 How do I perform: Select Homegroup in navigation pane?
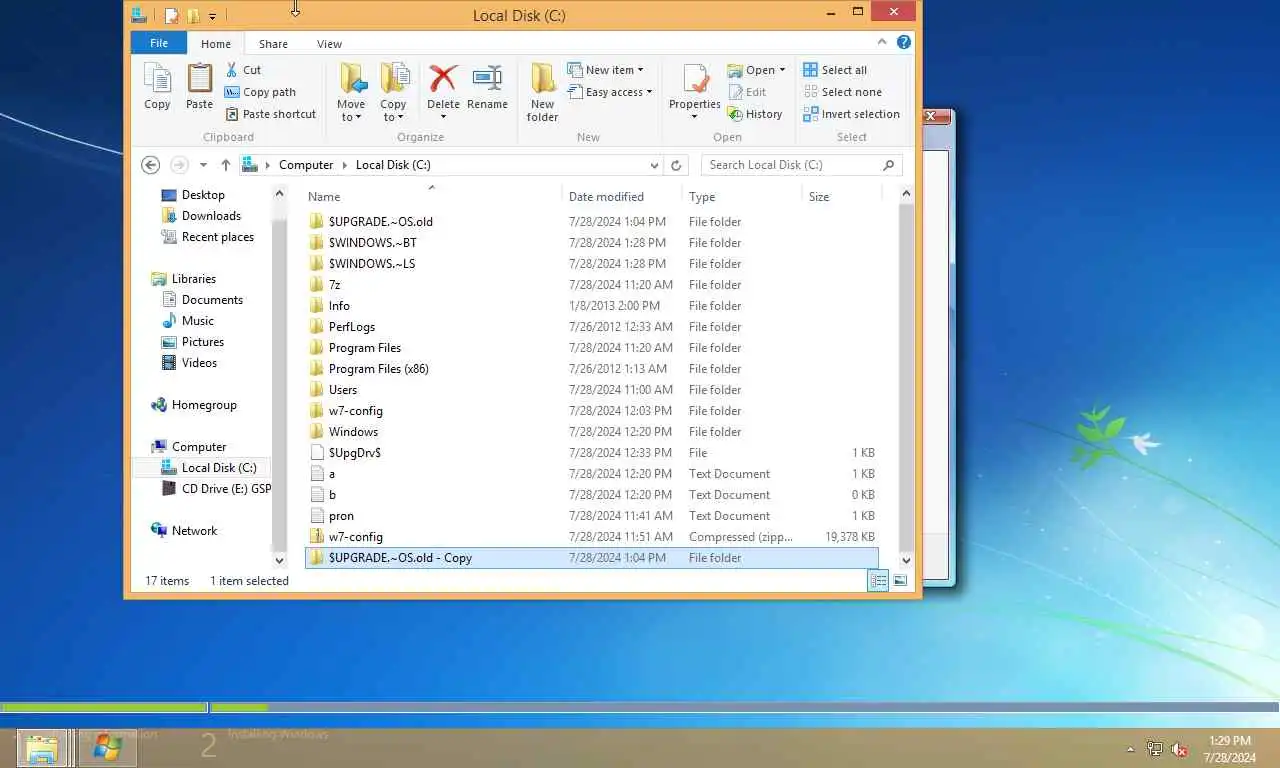click(x=204, y=405)
